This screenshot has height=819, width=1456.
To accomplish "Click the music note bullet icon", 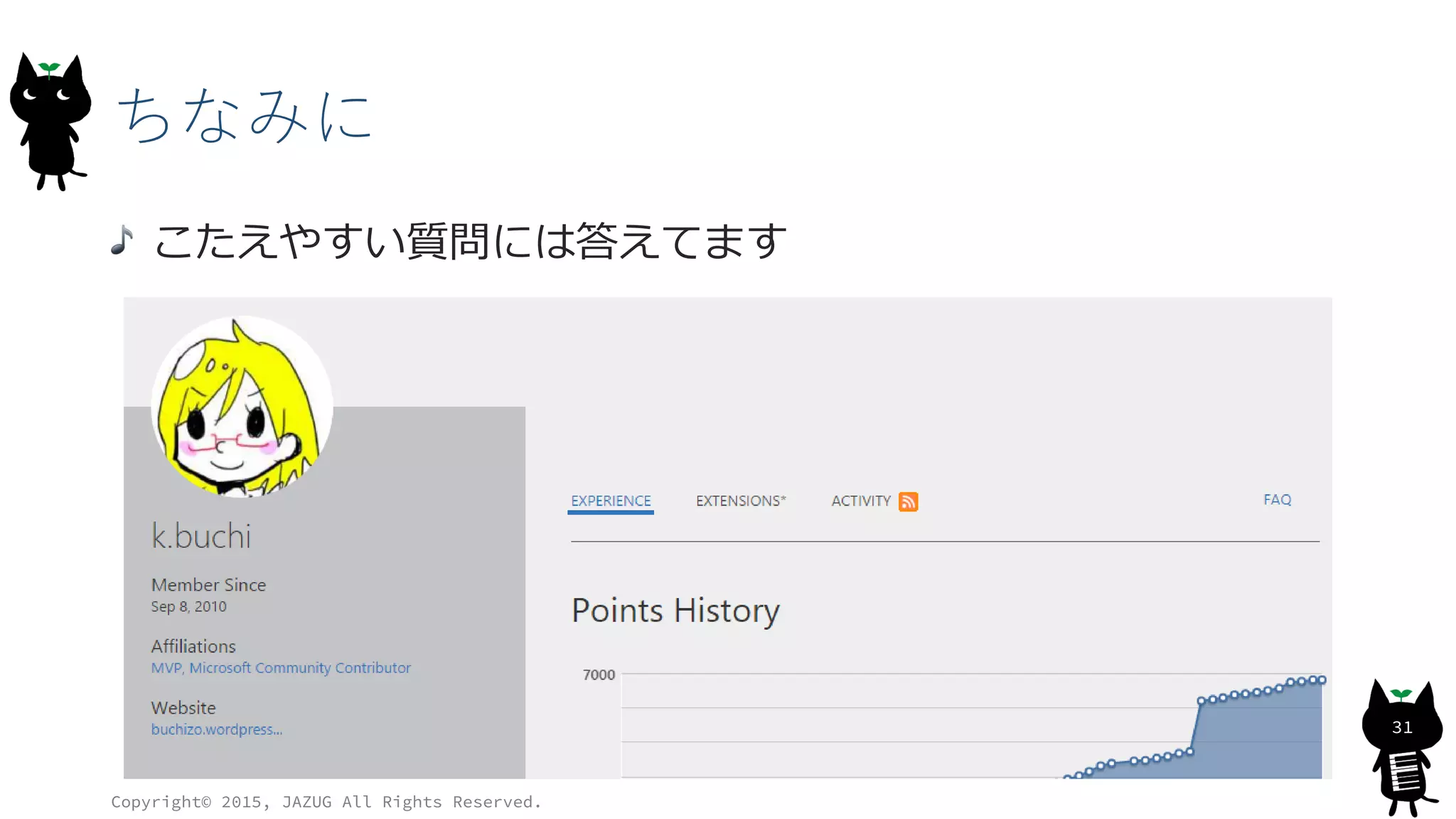I will (122, 240).
